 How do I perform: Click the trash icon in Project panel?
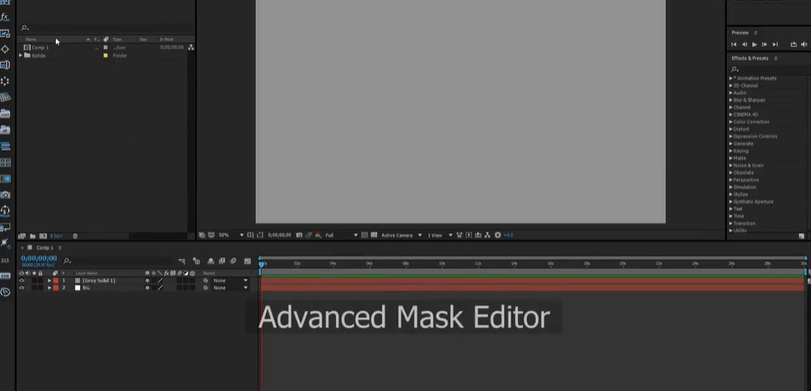[x=75, y=236]
